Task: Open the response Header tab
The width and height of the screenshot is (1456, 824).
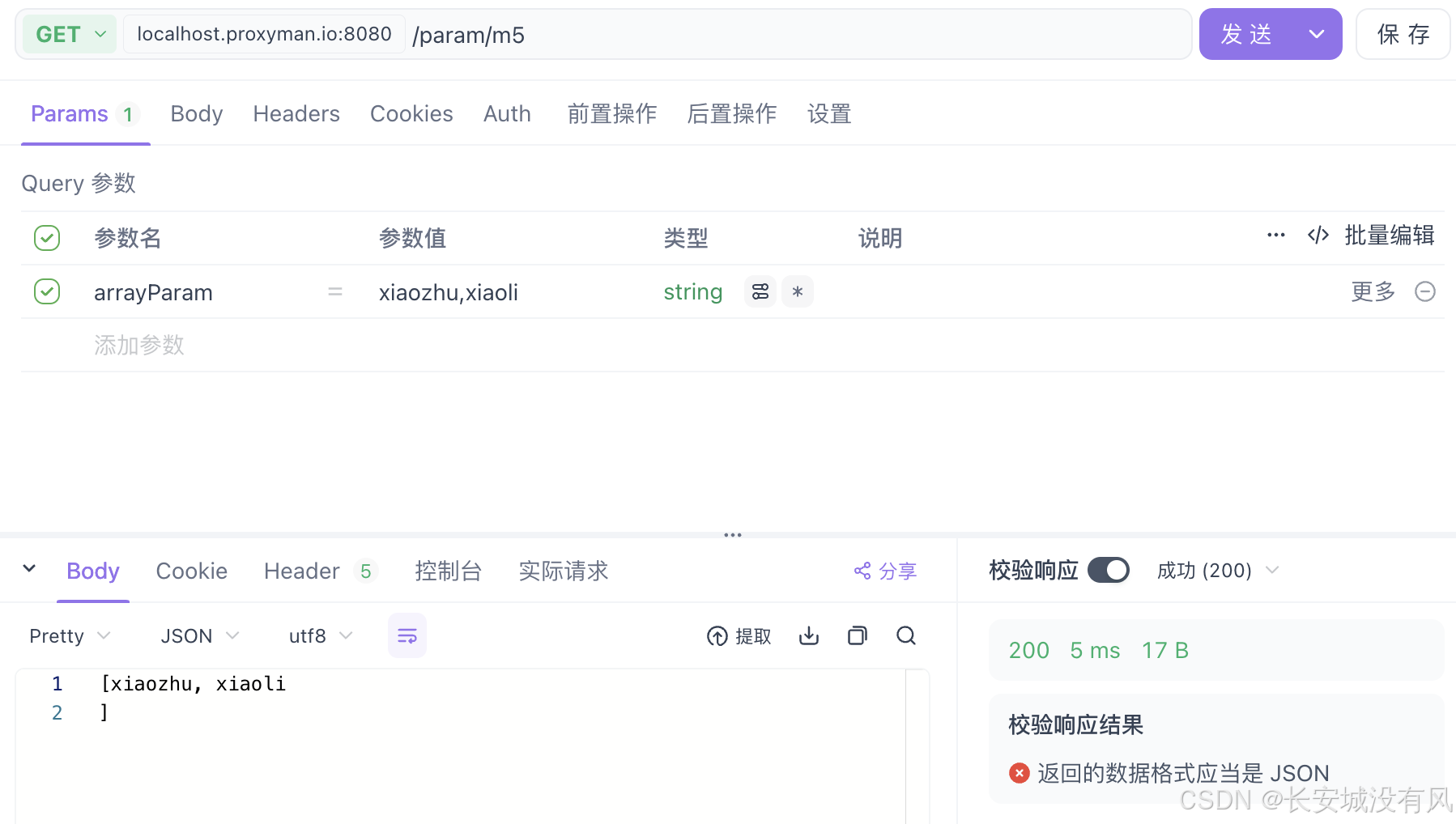Action: click(319, 571)
